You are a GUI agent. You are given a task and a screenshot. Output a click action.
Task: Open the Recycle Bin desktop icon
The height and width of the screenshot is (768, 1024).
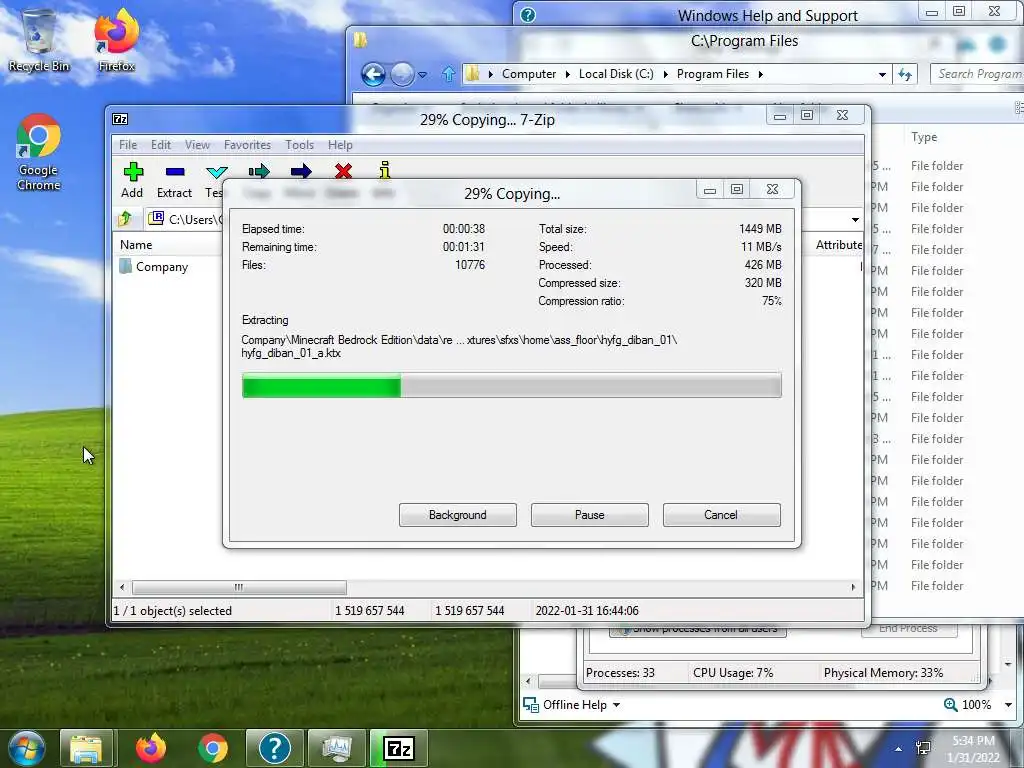[x=39, y=40]
